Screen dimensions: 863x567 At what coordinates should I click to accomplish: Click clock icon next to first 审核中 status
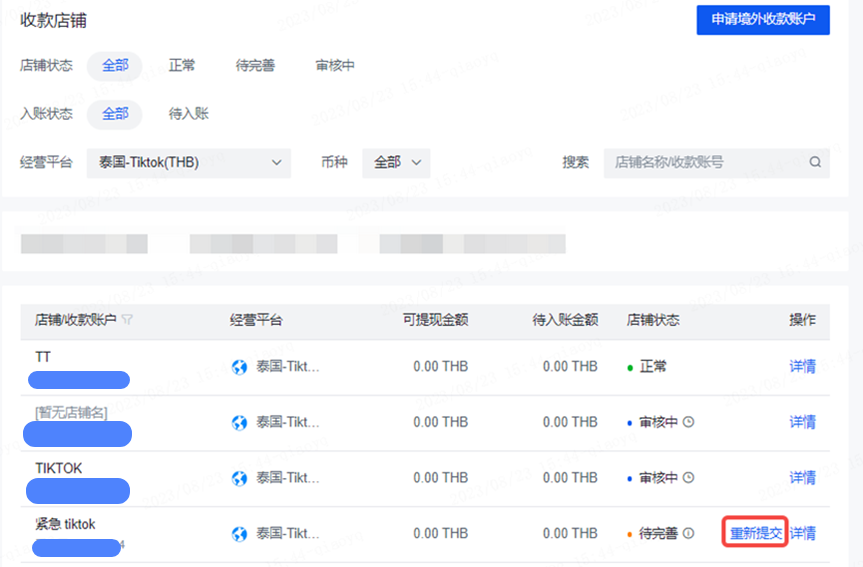tap(688, 422)
